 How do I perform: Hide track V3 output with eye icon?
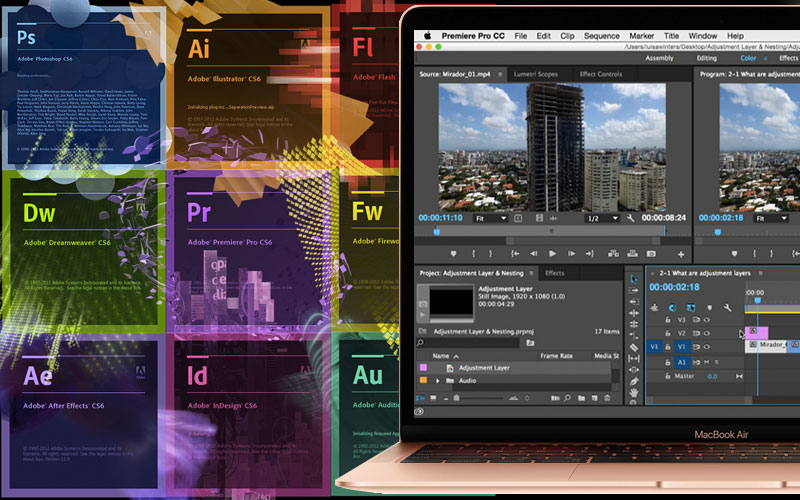[707, 320]
